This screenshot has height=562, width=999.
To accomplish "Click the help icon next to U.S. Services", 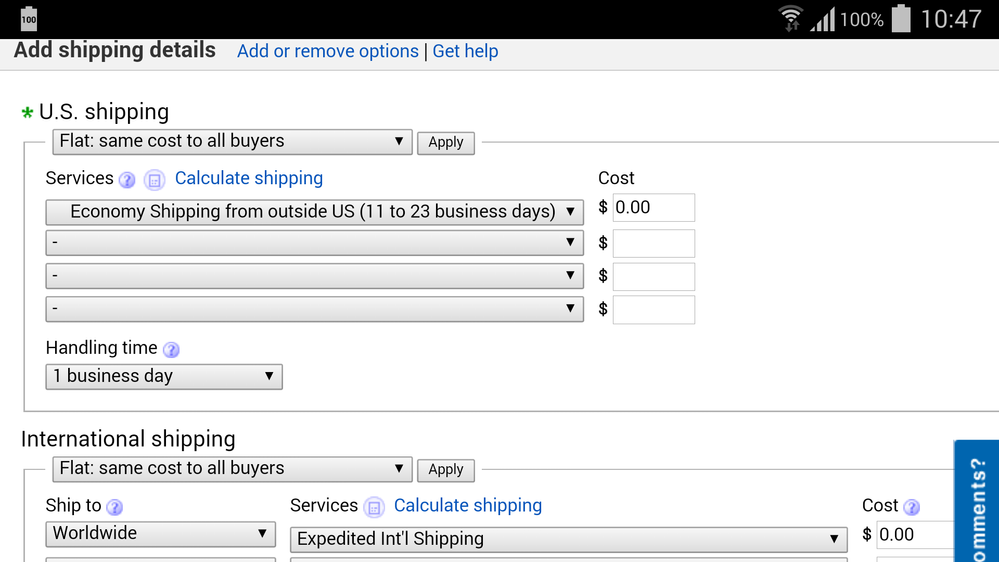I will tap(127, 180).
